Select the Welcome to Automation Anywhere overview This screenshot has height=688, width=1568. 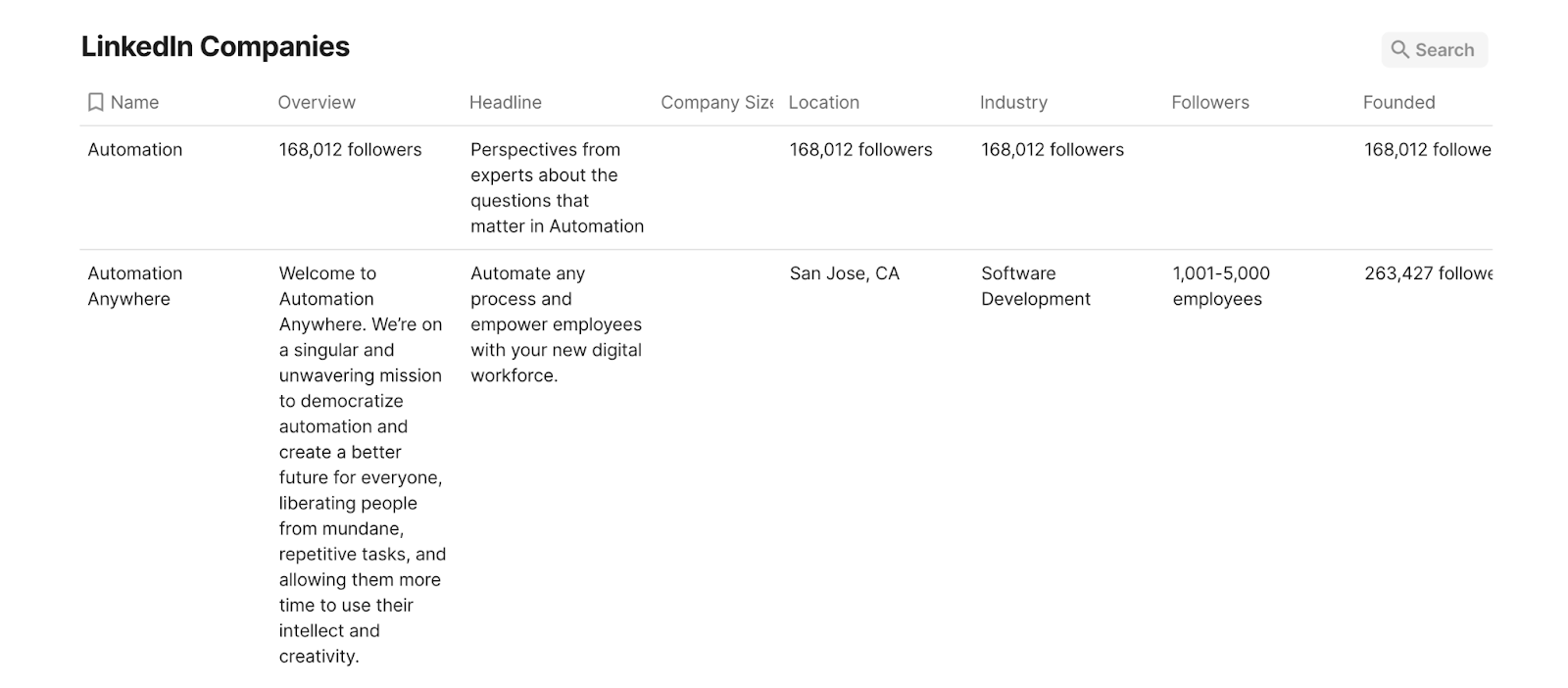coord(361,465)
